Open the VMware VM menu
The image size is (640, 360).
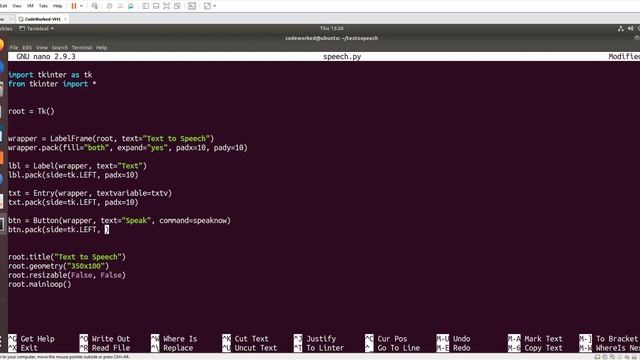[30, 6]
